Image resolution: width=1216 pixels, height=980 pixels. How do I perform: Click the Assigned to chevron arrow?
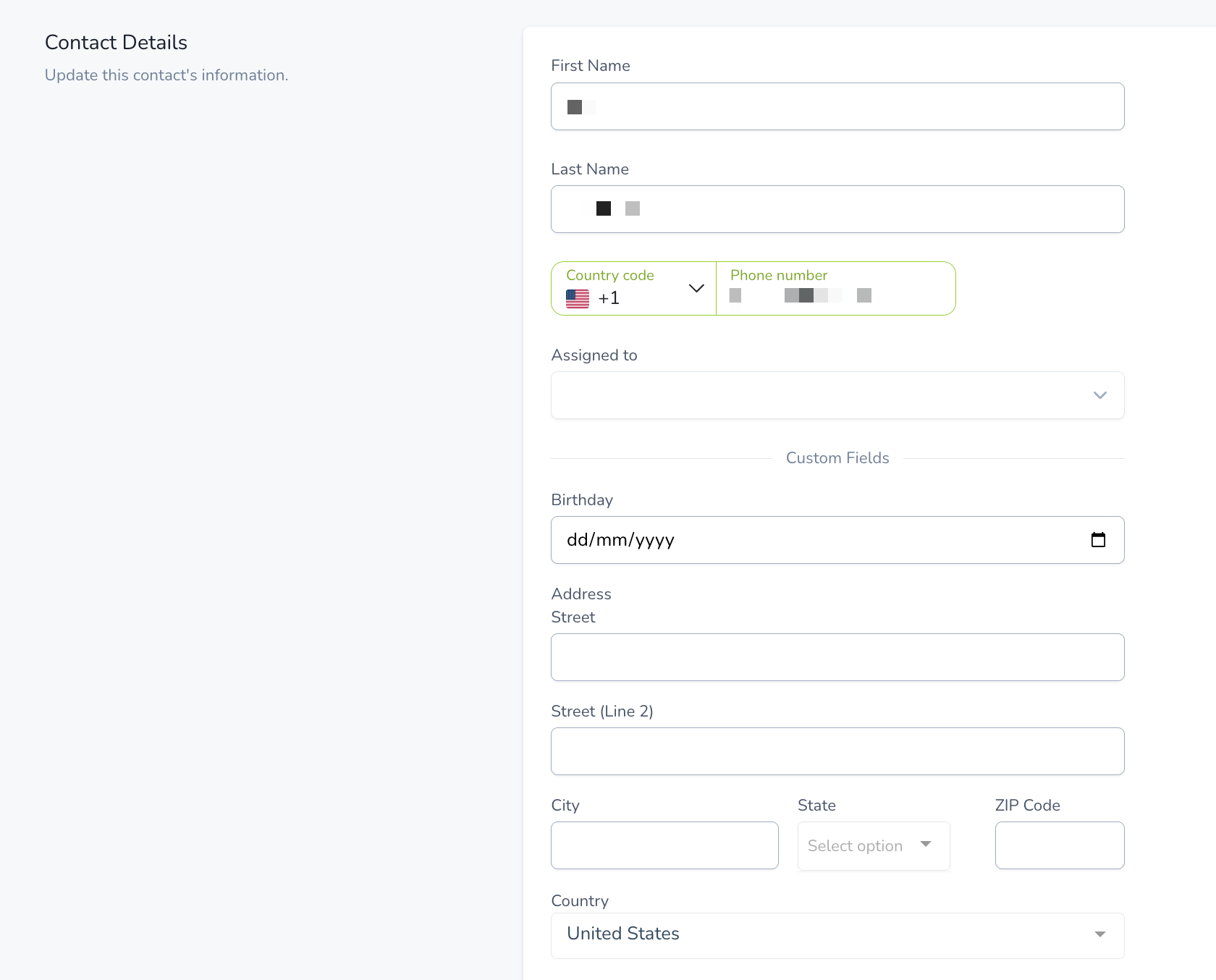(x=1100, y=395)
